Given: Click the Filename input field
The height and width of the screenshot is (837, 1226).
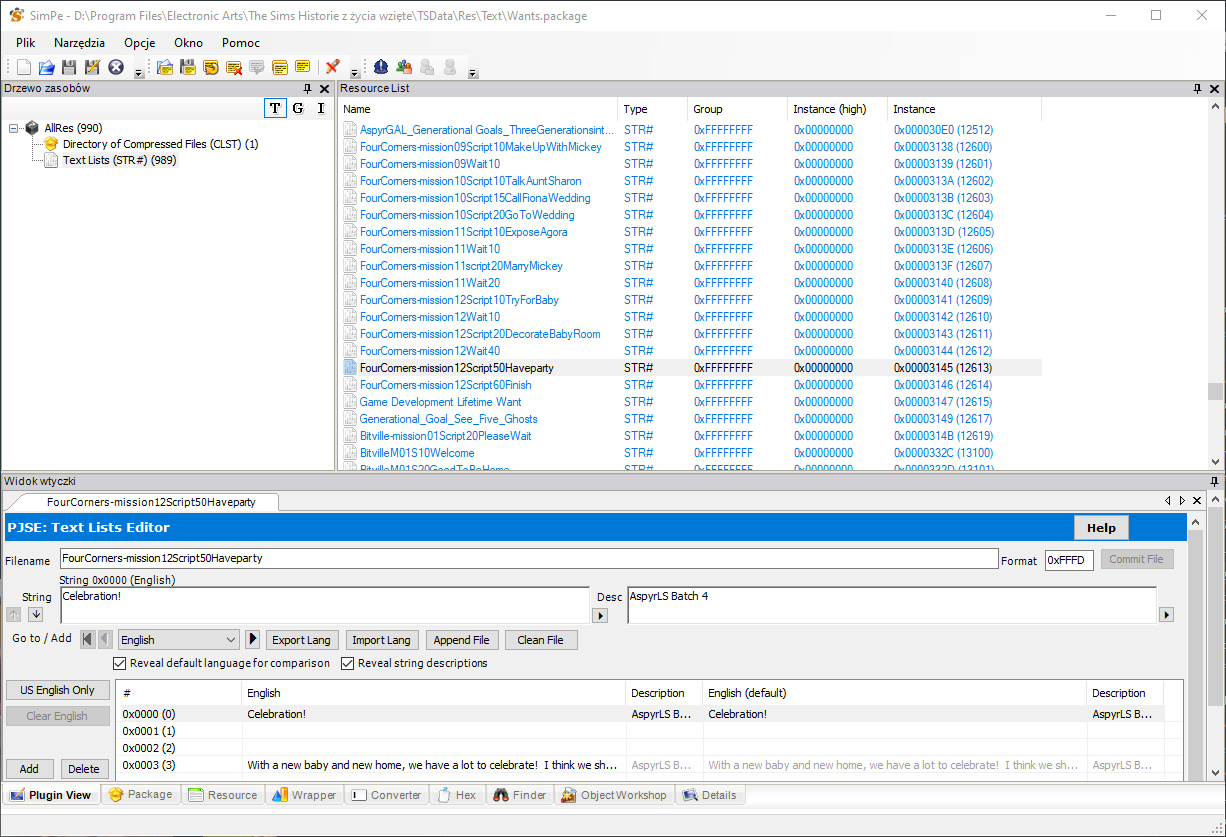Looking at the screenshot, I should pos(528,558).
